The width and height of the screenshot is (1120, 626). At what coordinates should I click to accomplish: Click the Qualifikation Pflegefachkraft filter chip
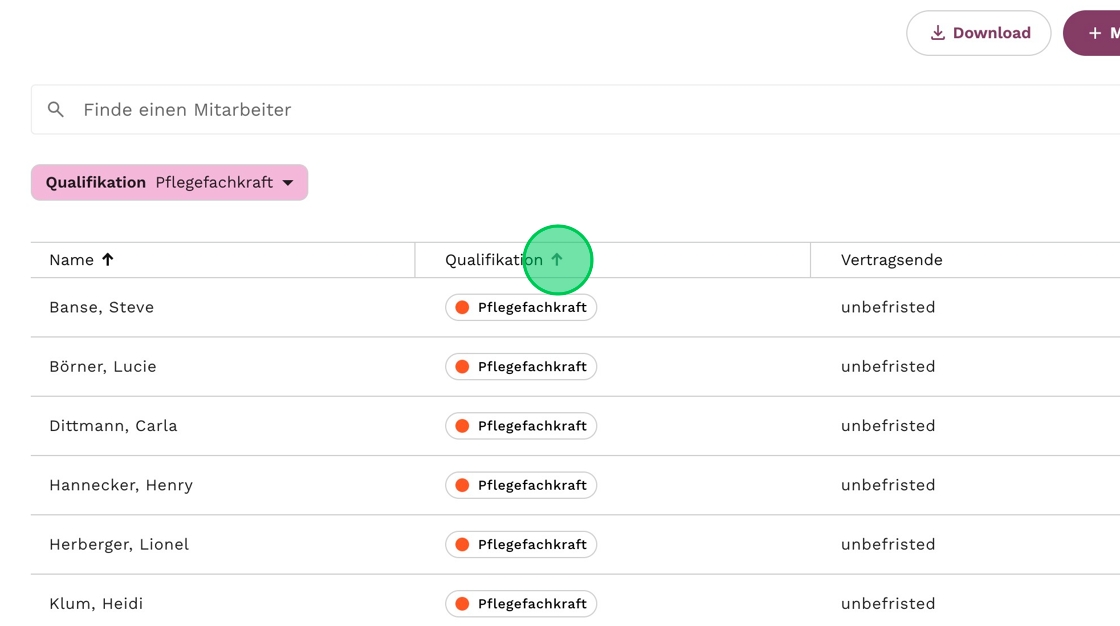tap(169, 183)
